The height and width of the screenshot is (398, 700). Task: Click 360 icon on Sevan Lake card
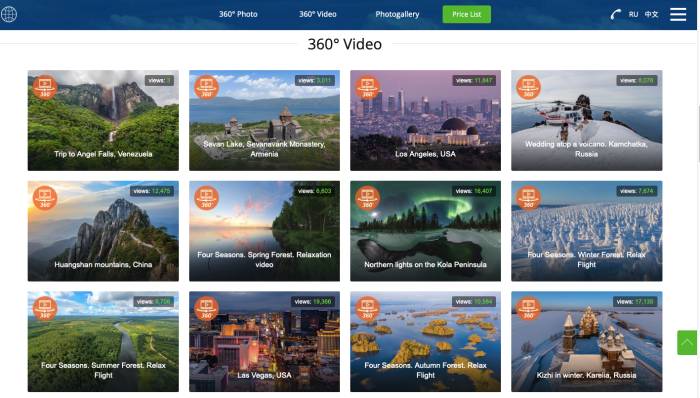206,87
